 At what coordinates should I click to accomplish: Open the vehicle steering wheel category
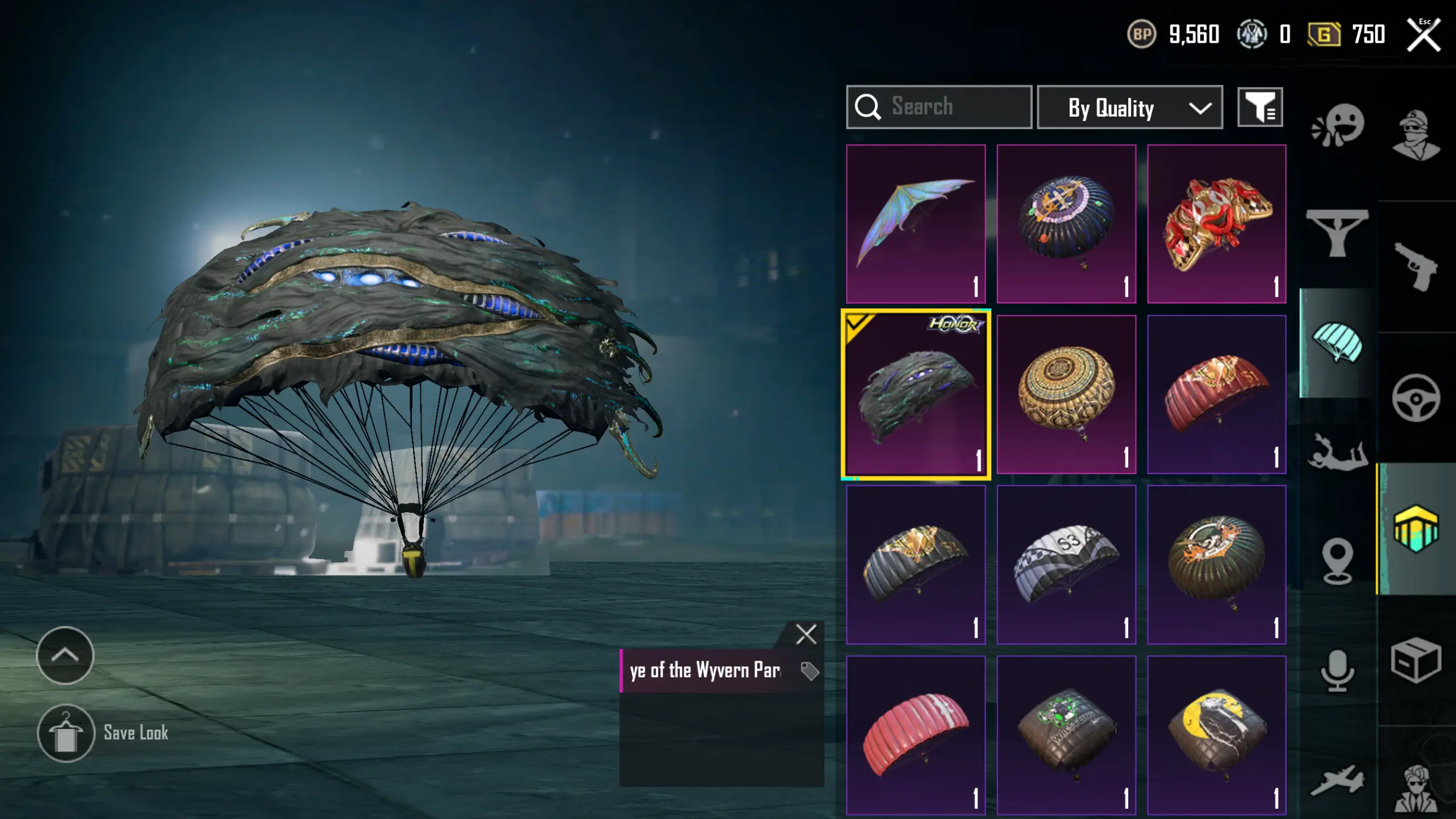(x=1416, y=398)
